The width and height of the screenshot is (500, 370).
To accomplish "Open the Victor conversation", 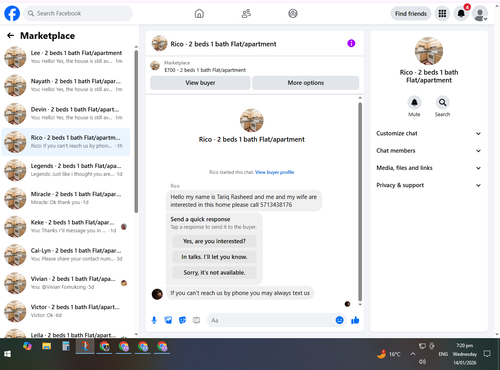I will coord(66,311).
